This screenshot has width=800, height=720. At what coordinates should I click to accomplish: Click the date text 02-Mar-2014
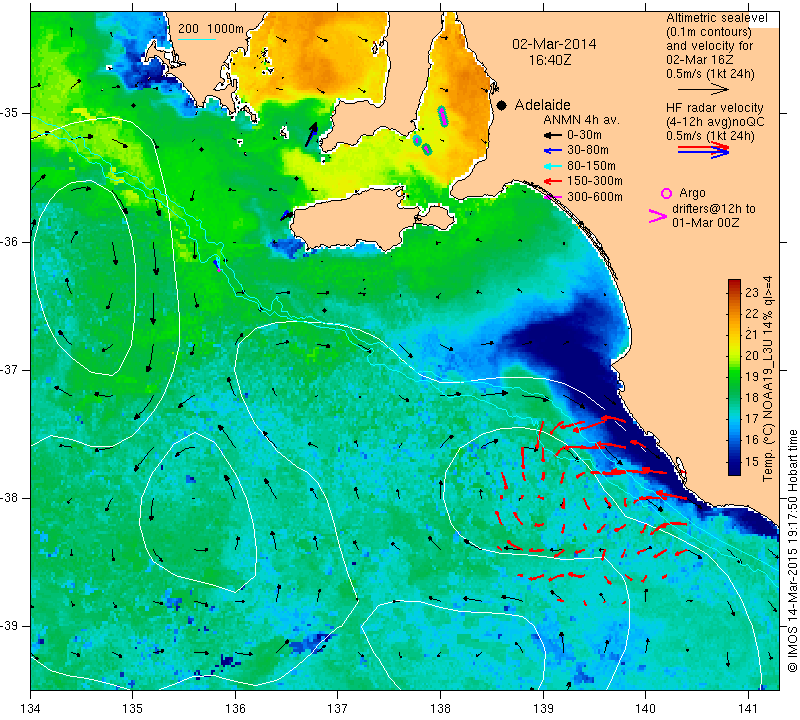click(554, 44)
